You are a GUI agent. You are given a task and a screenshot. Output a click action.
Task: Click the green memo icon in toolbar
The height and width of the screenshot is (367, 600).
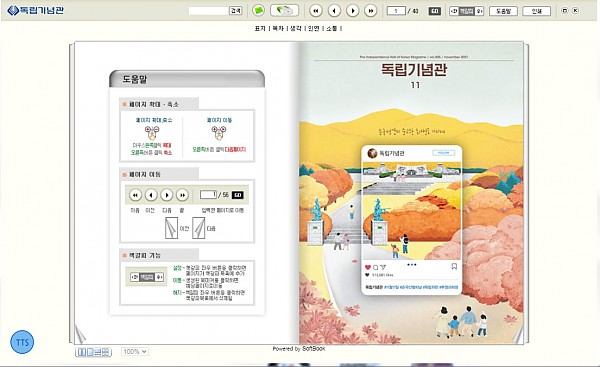click(x=258, y=10)
